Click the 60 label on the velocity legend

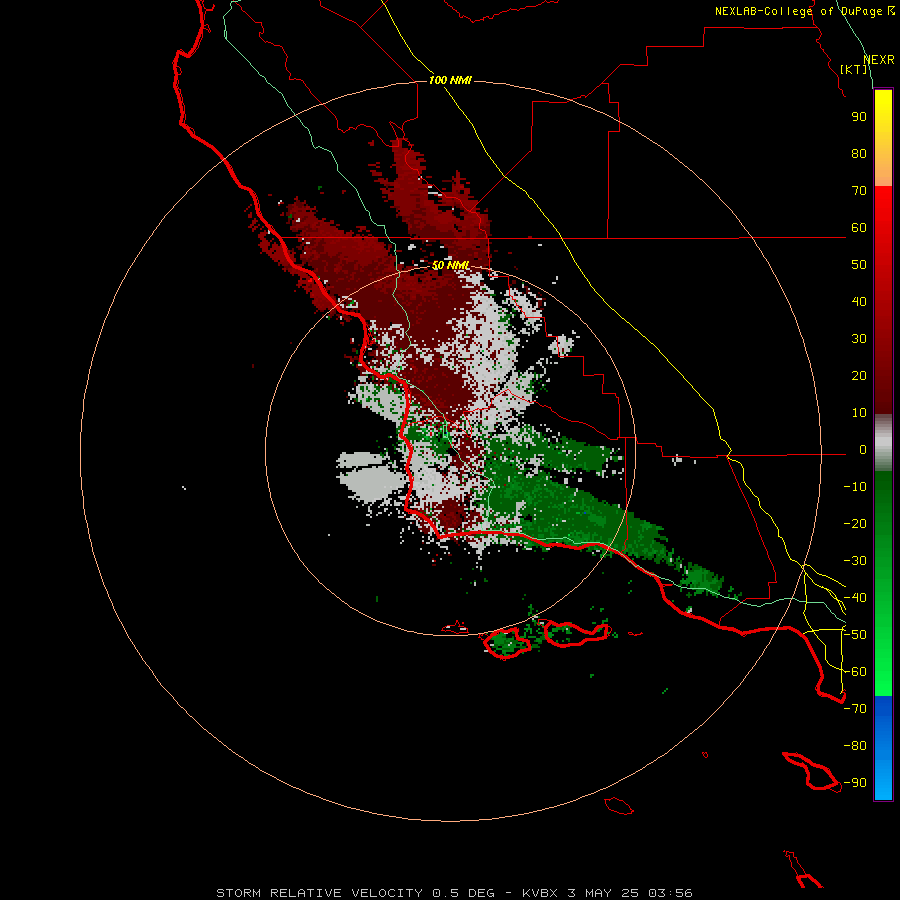859,228
